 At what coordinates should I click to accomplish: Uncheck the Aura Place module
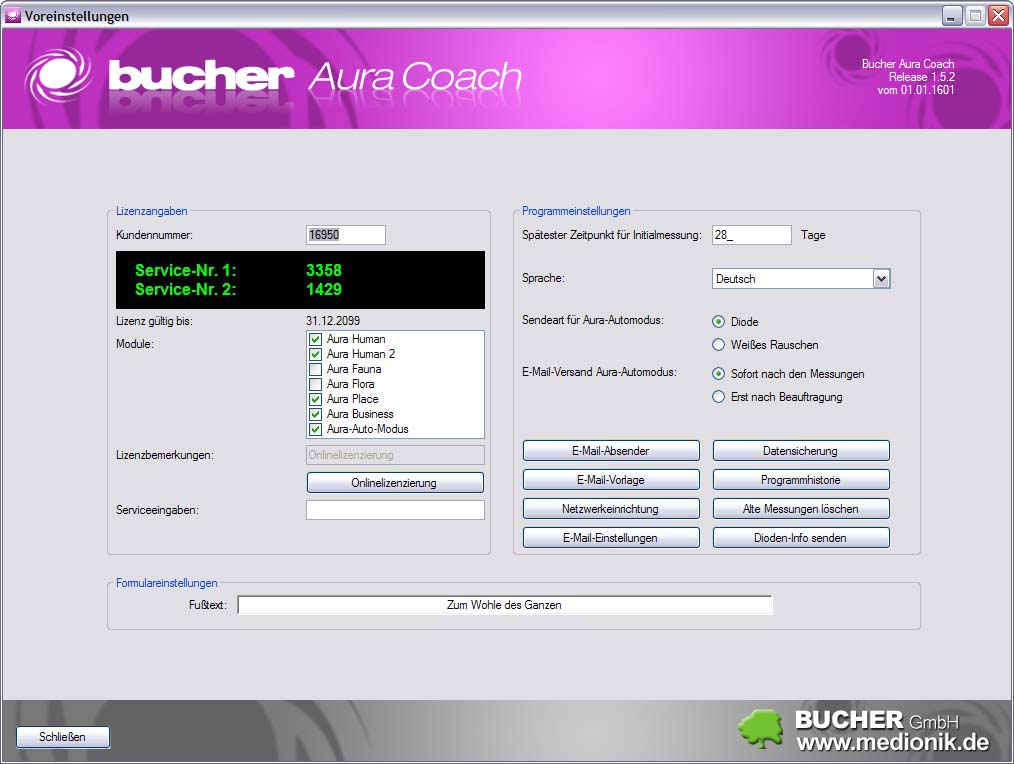[316, 399]
